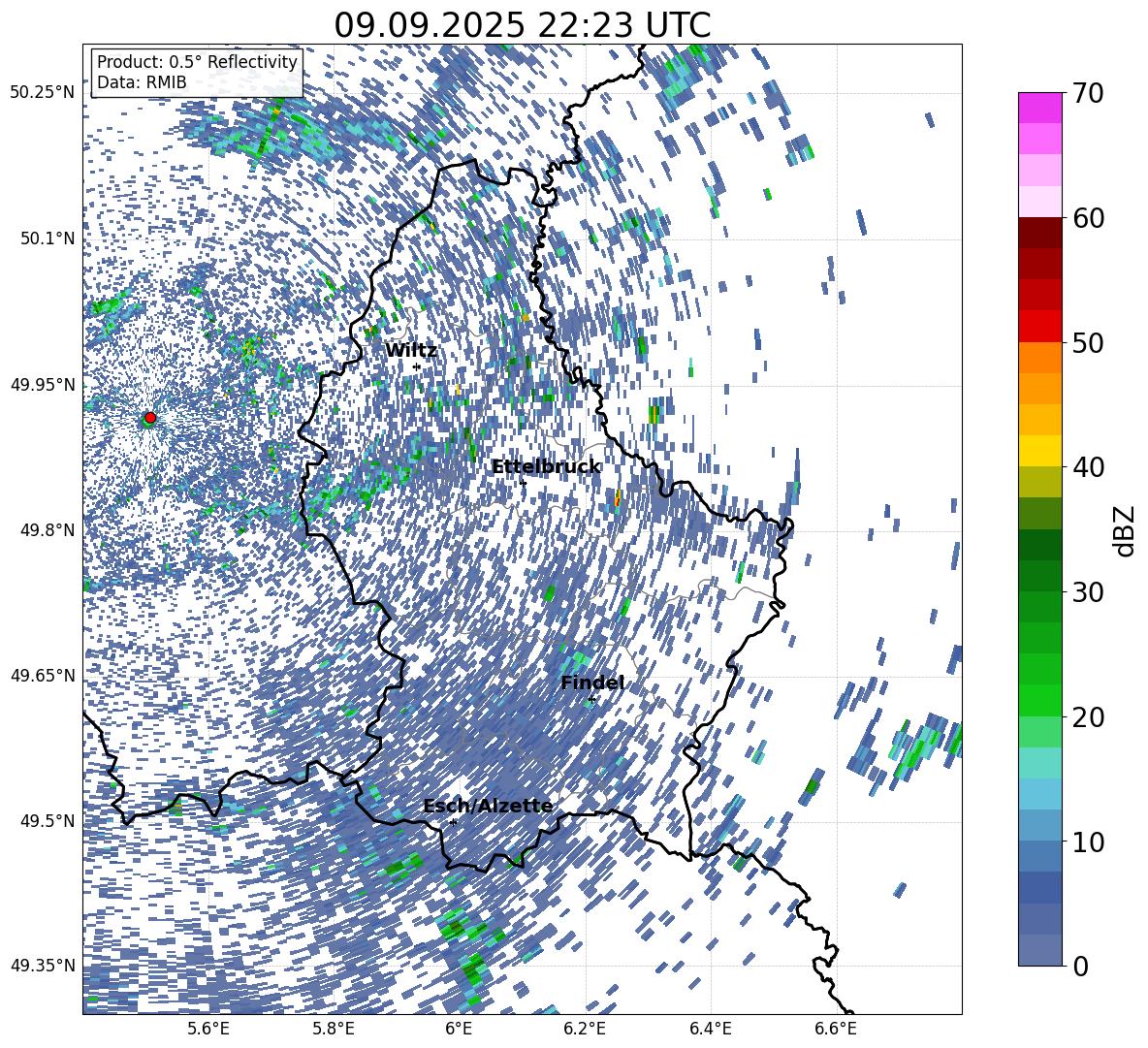Click the 6.2°E longitude label
Image resolution: width=1148 pixels, height=1048 pixels.
pyautogui.click(x=585, y=1029)
